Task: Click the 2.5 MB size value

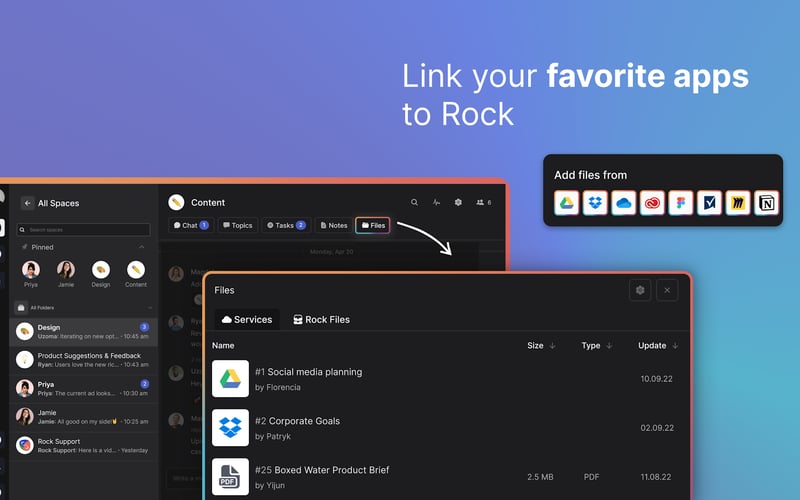Action: coord(540,477)
